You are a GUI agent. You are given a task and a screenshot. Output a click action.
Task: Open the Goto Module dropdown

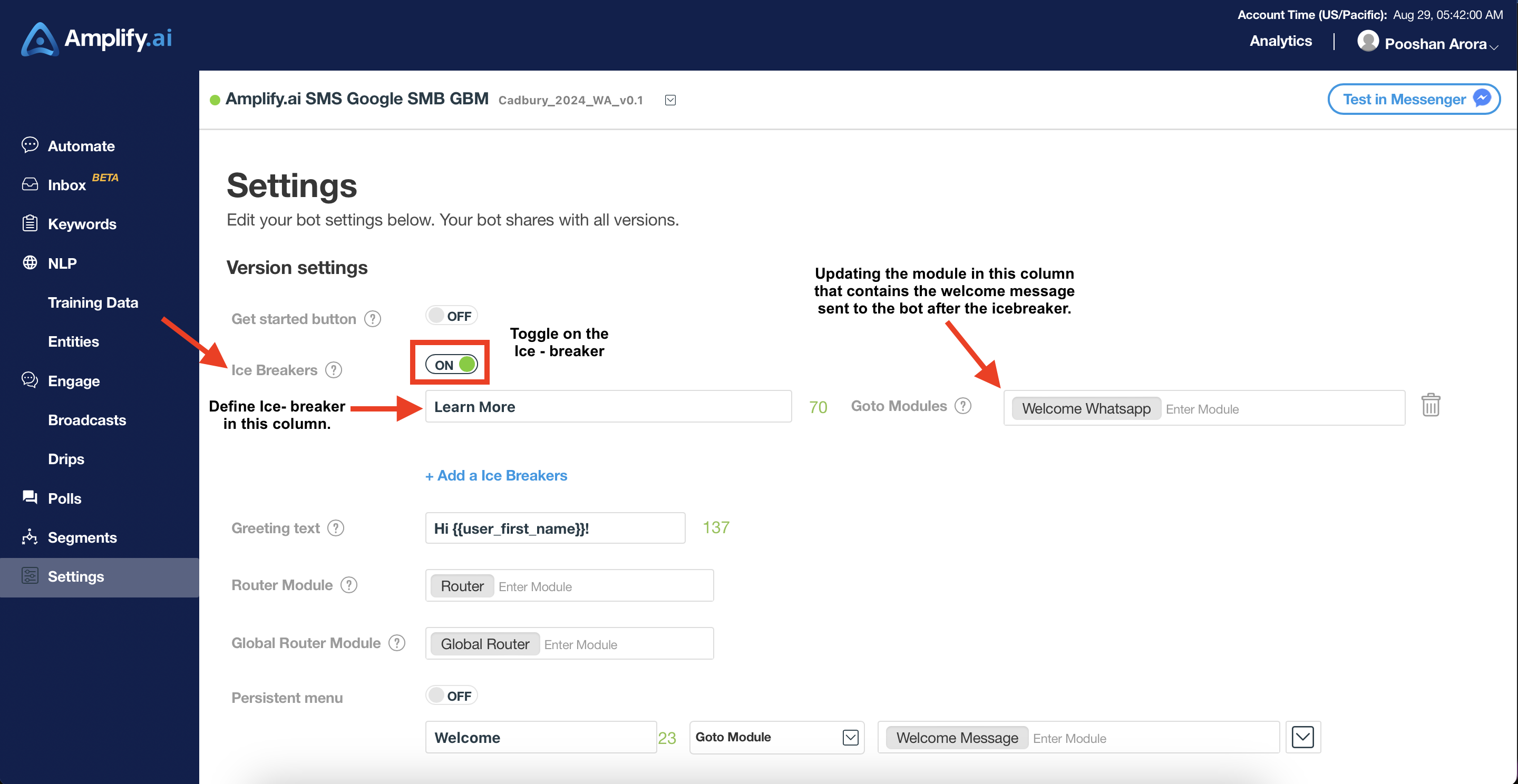tap(777, 737)
